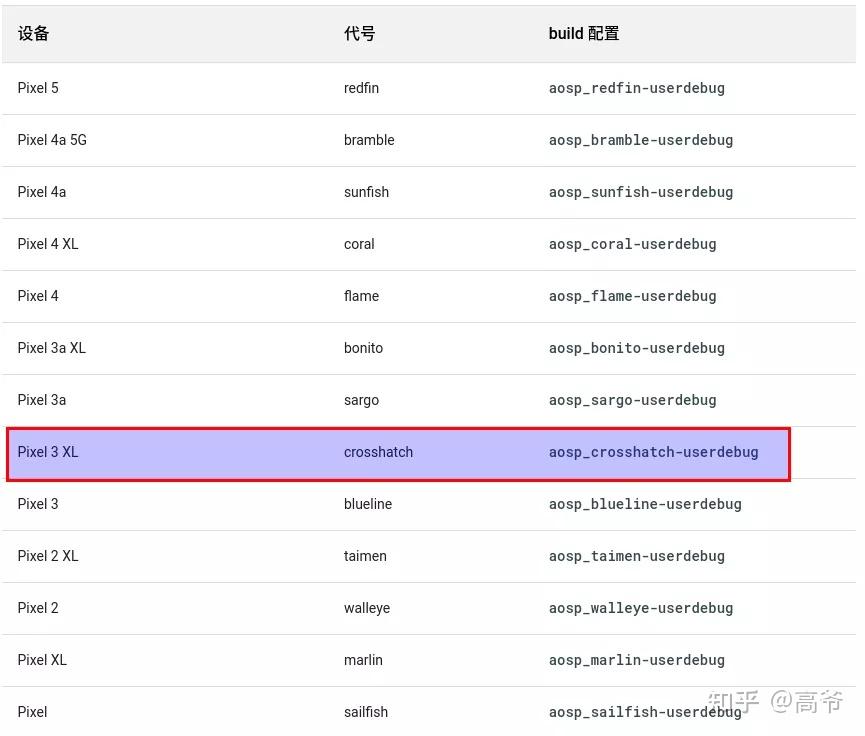Click the taimen codename cell
865x736 pixels.
click(x=365, y=556)
